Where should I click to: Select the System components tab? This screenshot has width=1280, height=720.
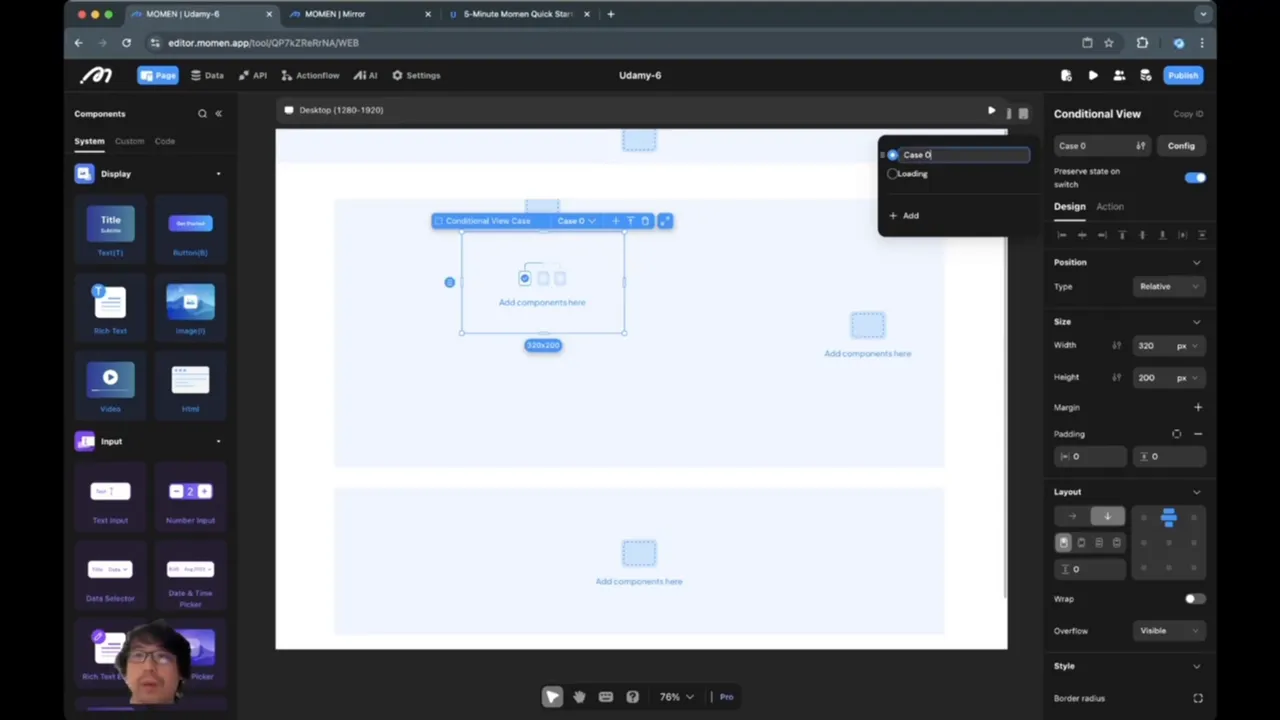click(x=89, y=141)
